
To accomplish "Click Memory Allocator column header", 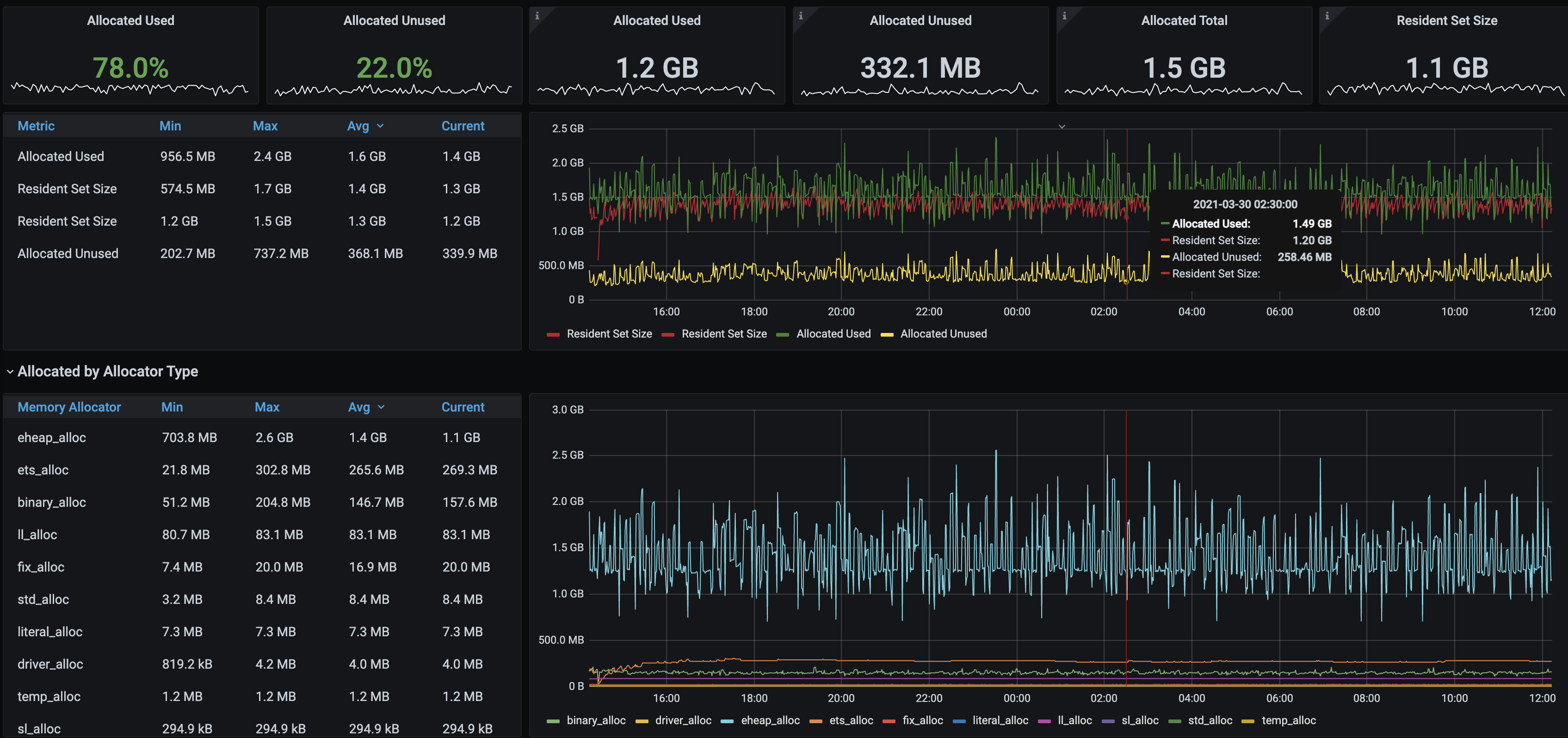I will click(69, 407).
